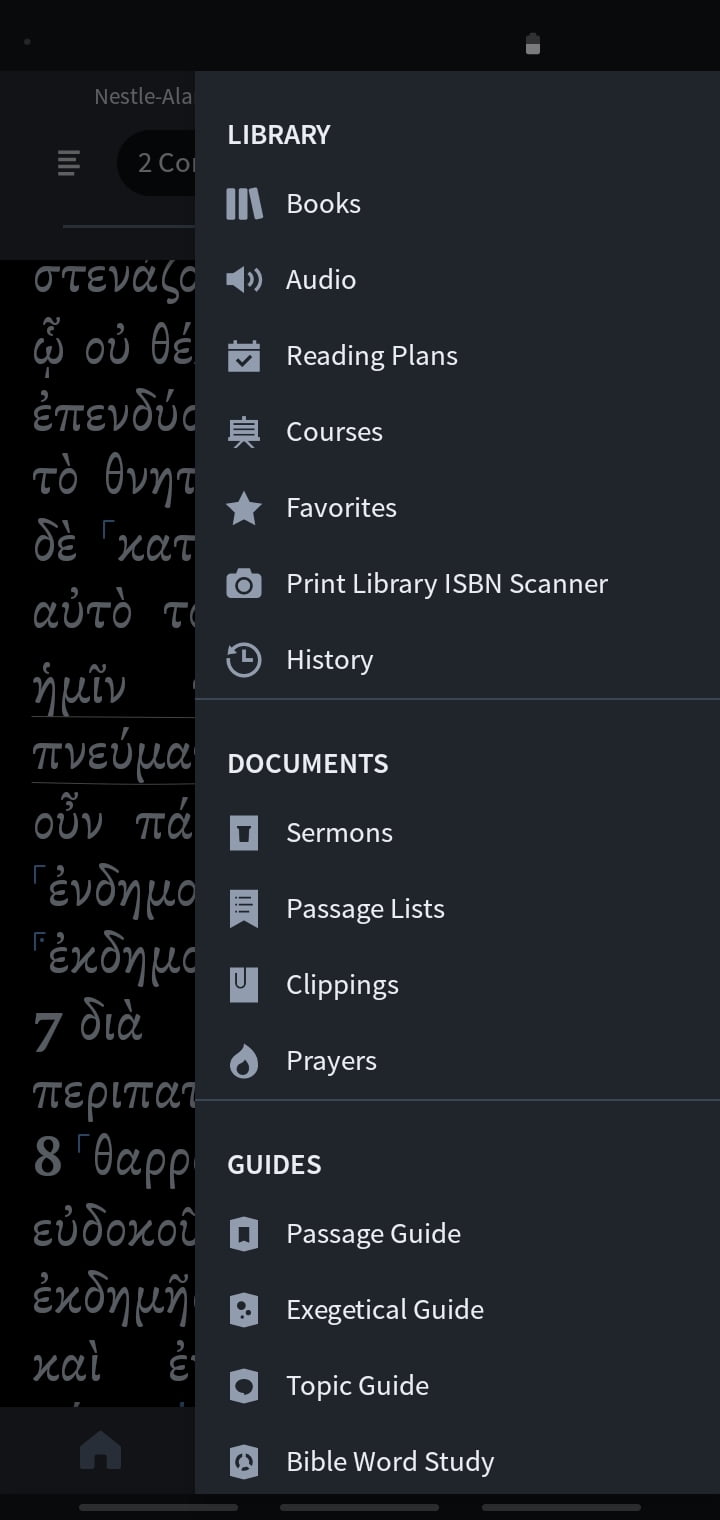The height and width of the screenshot is (1520, 720).
Task: Open the Audio speaker icon
Action: (x=244, y=280)
